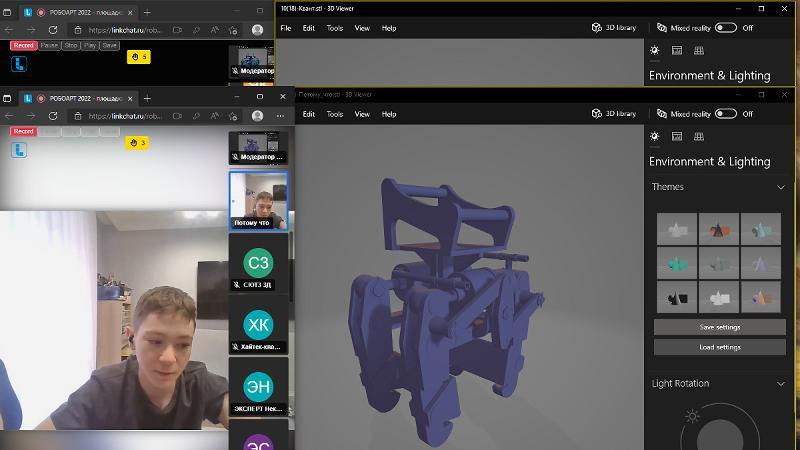Click the Save settings button
The height and width of the screenshot is (450, 800).
[720, 327]
